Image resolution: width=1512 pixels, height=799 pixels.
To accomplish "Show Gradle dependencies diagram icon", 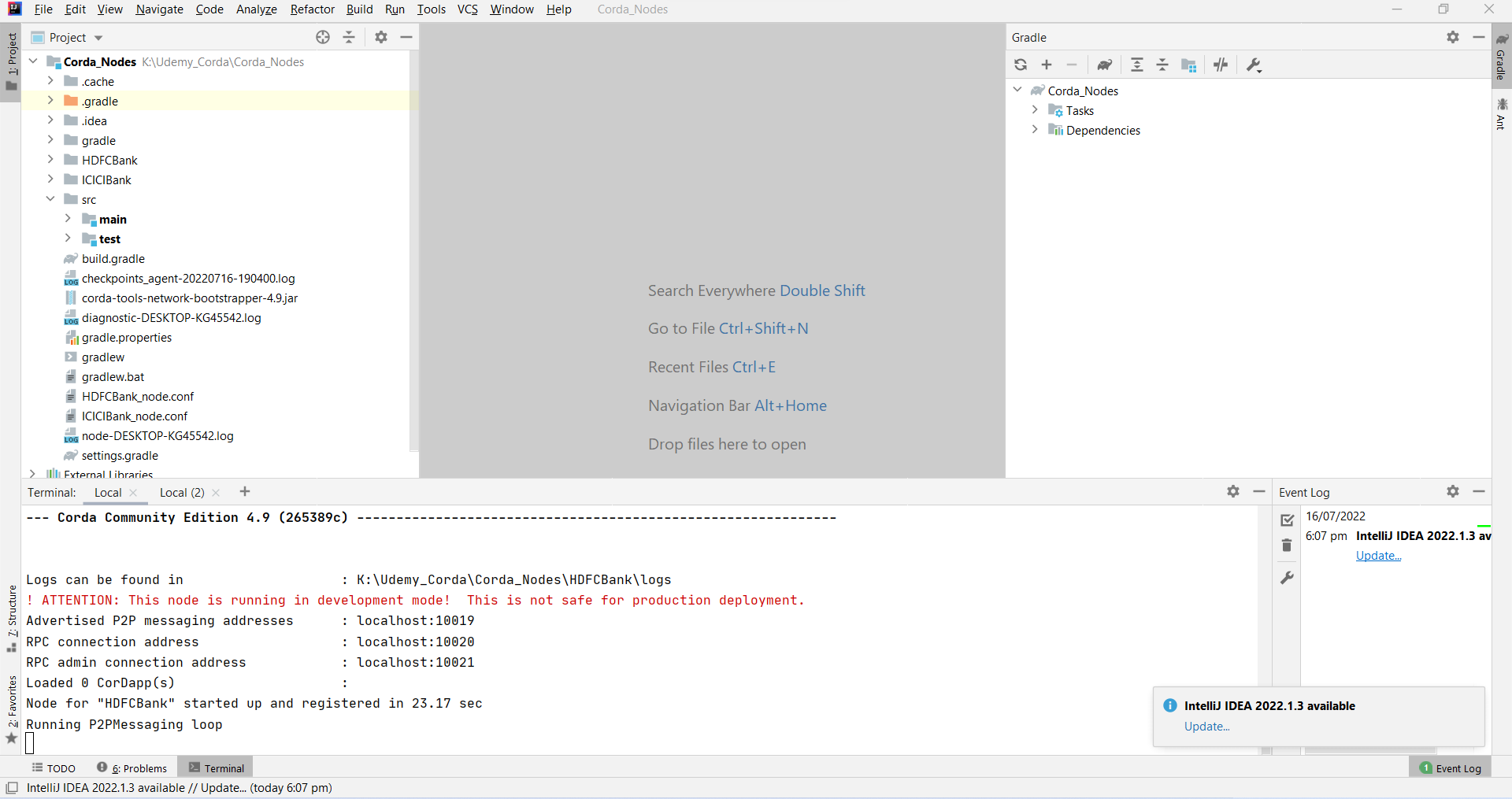I will [1189, 65].
